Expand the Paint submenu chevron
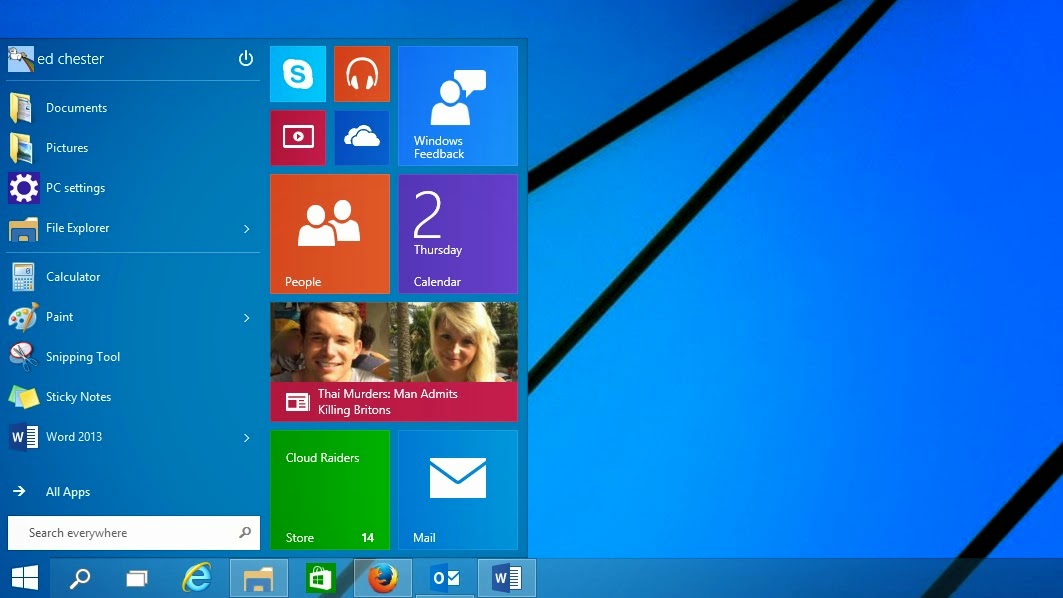 pos(246,317)
